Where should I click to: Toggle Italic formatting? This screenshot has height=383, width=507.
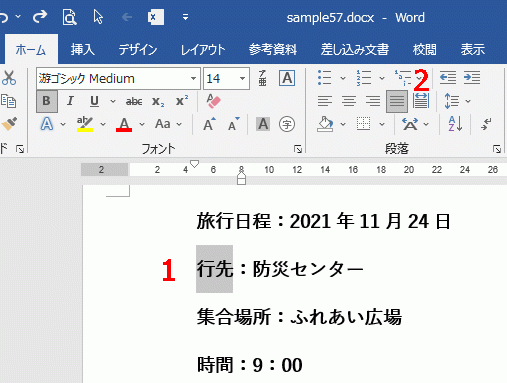[70, 101]
